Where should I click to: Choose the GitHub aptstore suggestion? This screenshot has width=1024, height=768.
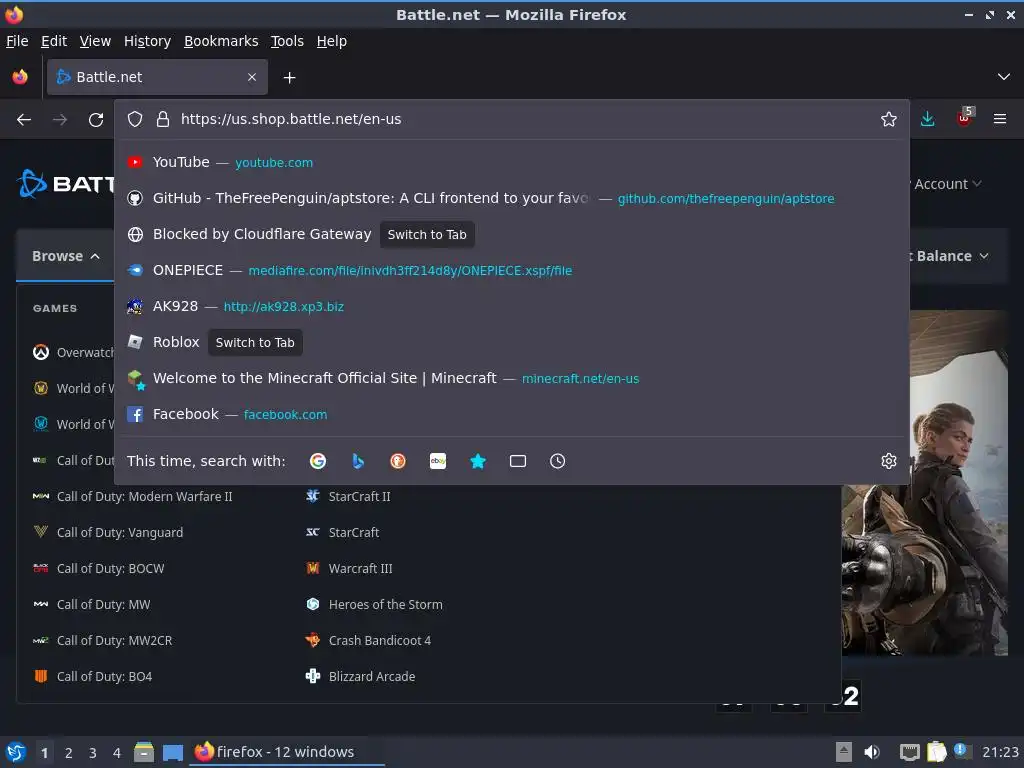pyautogui.click(x=511, y=198)
